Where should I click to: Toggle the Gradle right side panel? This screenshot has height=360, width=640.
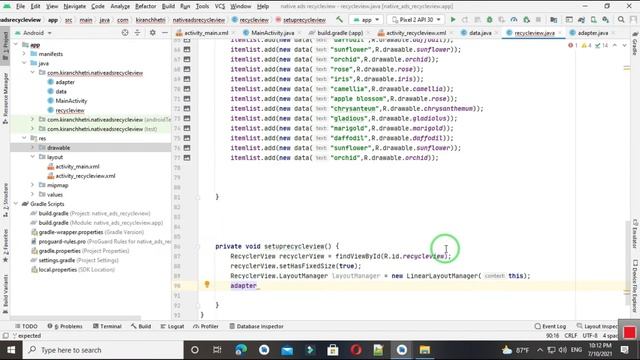tap(635, 44)
